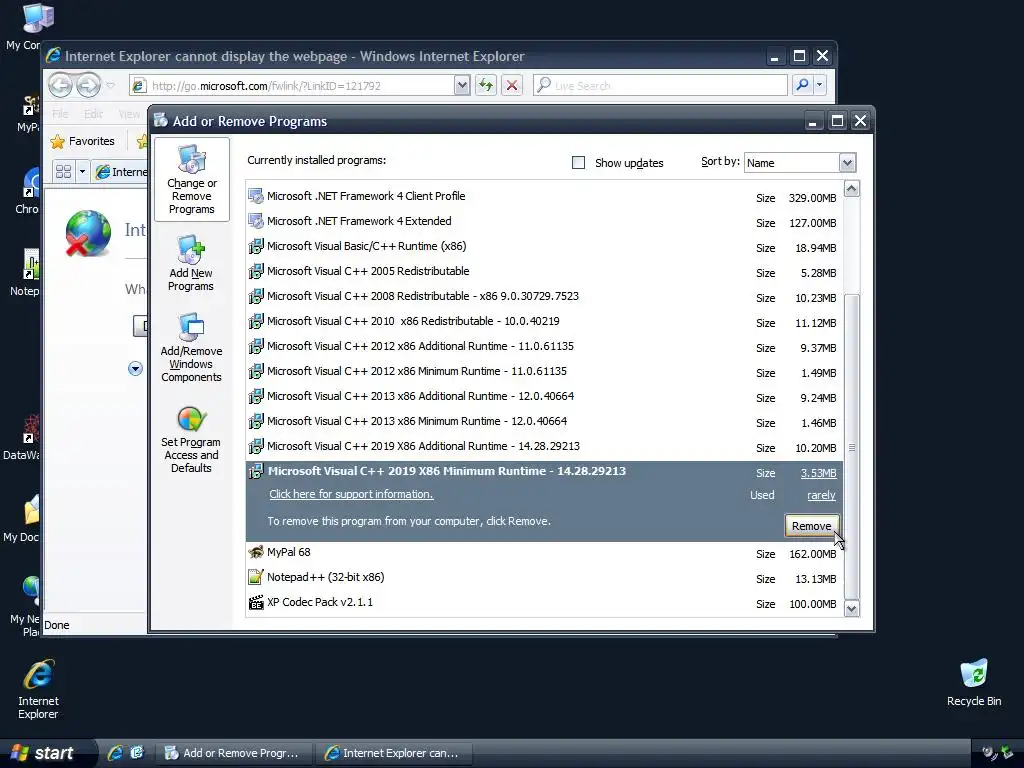Select Visual C++ 2013 x86 Additional Runtime
This screenshot has width=1024, height=768.
544,396
